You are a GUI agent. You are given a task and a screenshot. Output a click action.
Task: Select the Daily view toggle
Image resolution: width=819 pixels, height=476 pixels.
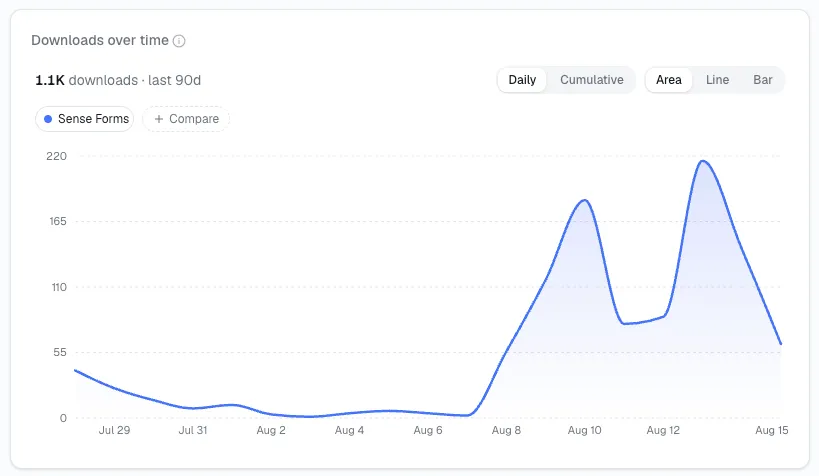tap(522, 80)
